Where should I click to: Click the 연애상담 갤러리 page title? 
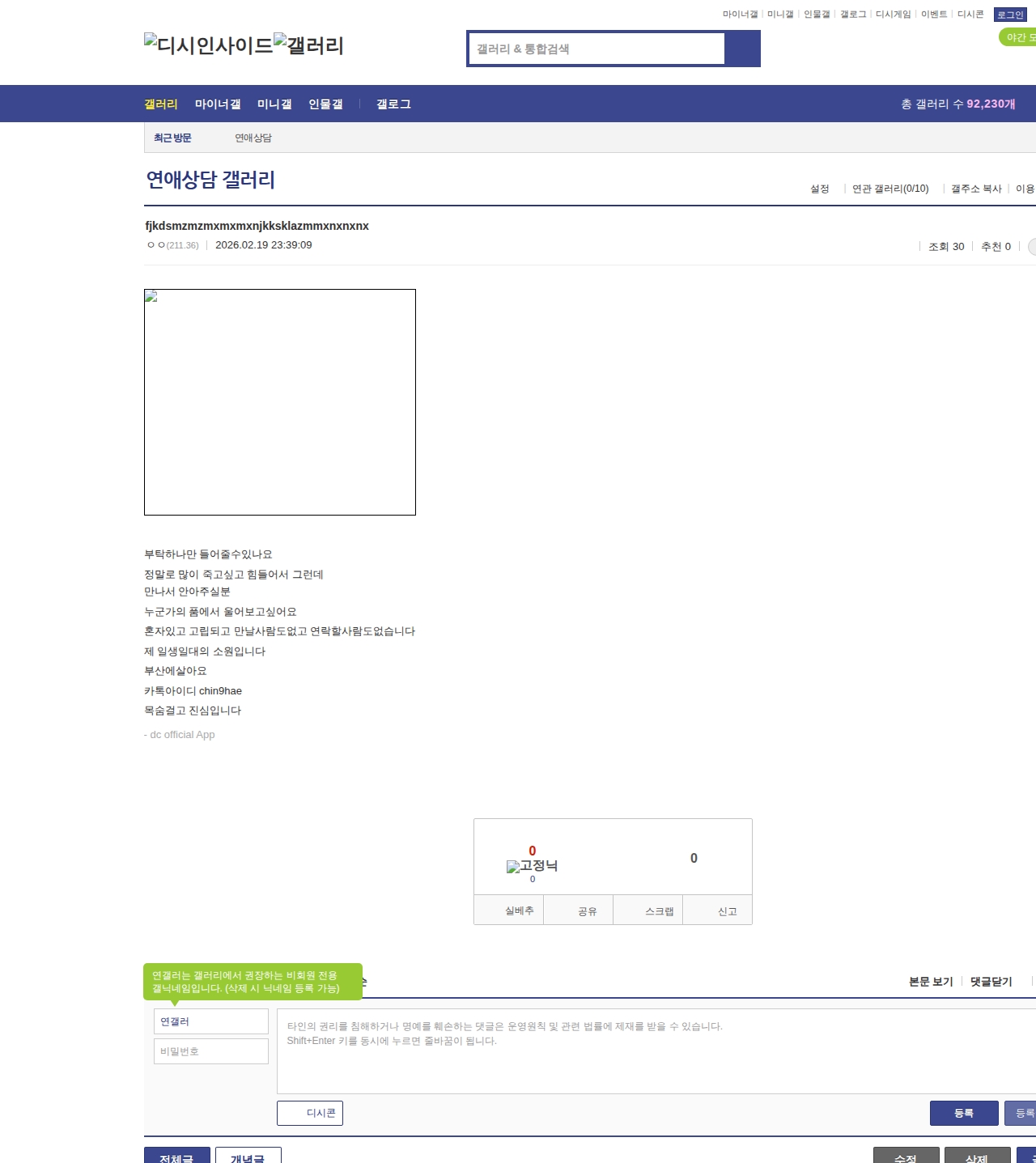210,180
